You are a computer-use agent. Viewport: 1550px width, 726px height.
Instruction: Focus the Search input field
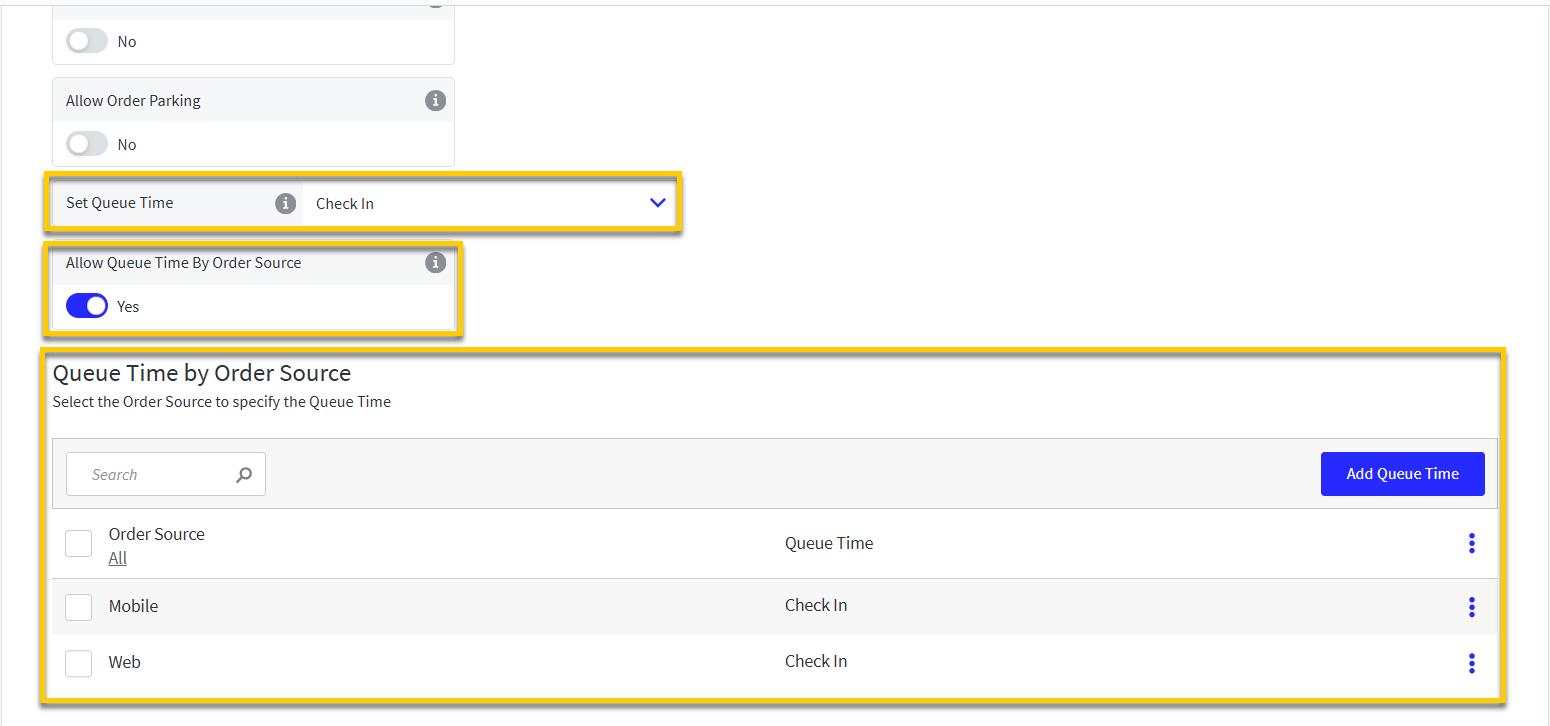(x=160, y=475)
